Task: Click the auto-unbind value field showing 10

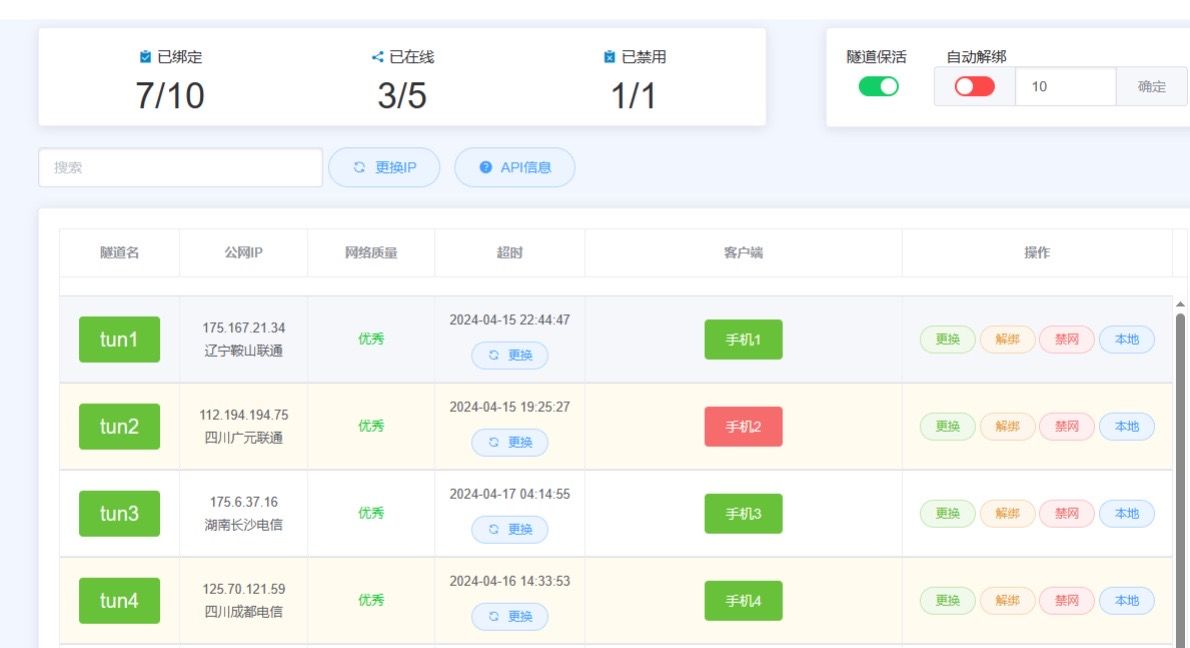Action: (1065, 87)
